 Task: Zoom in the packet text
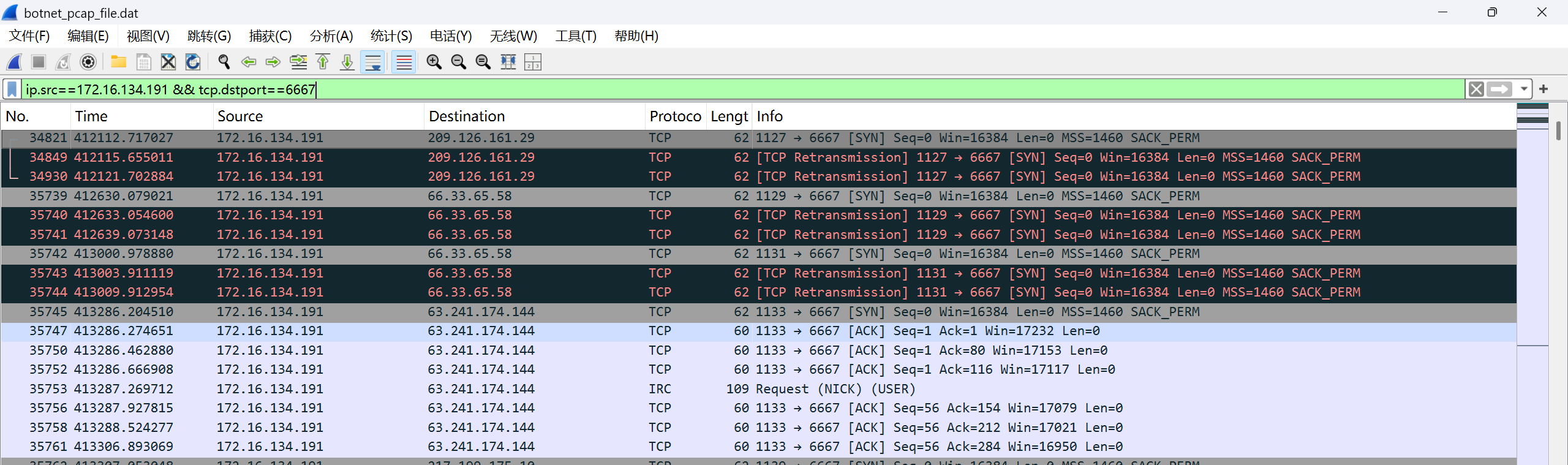[x=434, y=62]
